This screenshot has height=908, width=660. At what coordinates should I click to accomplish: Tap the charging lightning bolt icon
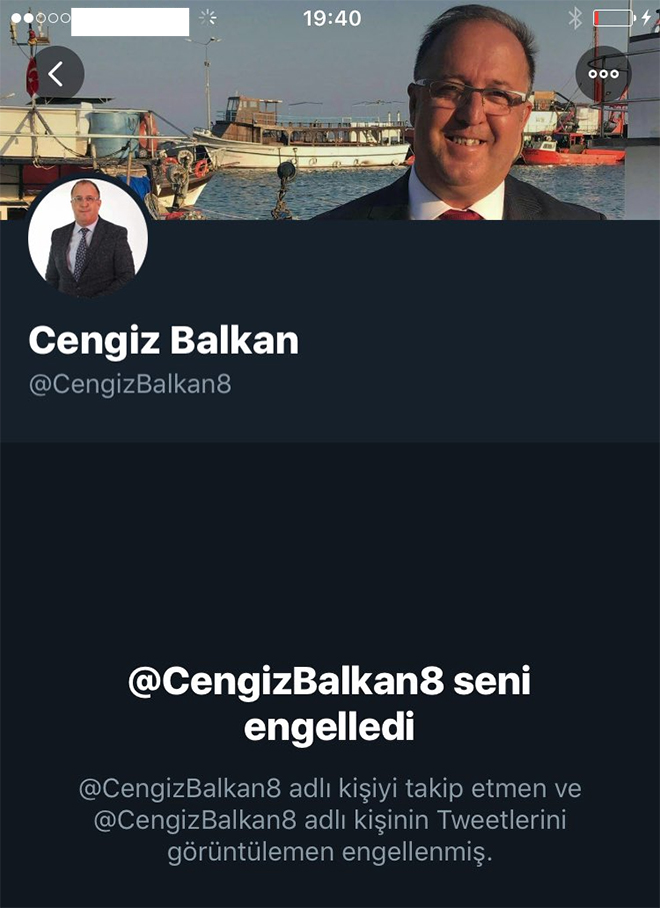click(x=647, y=19)
